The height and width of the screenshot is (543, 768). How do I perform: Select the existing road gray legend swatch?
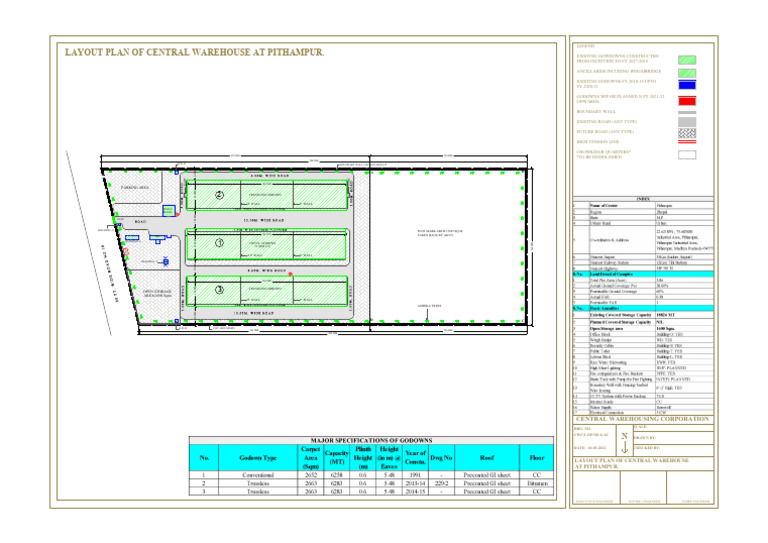[687, 122]
